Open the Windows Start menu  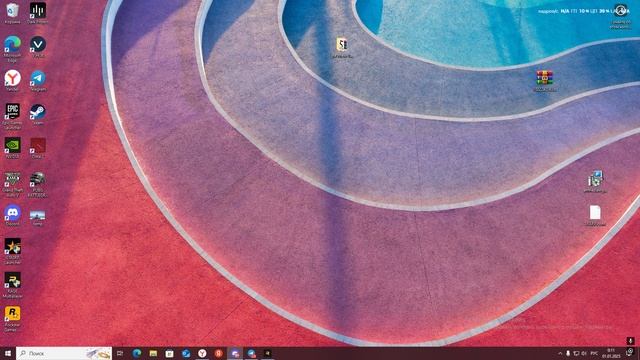click(8, 353)
